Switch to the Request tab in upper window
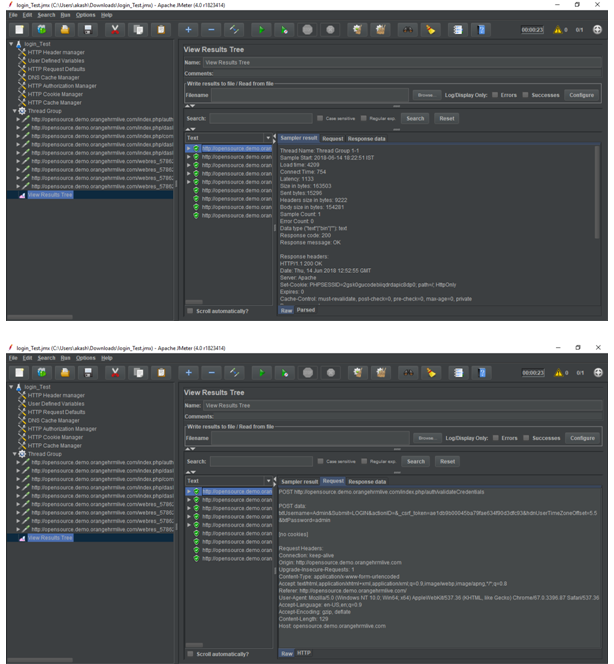The height and width of the screenshot is (664, 614). coord(333,138)
